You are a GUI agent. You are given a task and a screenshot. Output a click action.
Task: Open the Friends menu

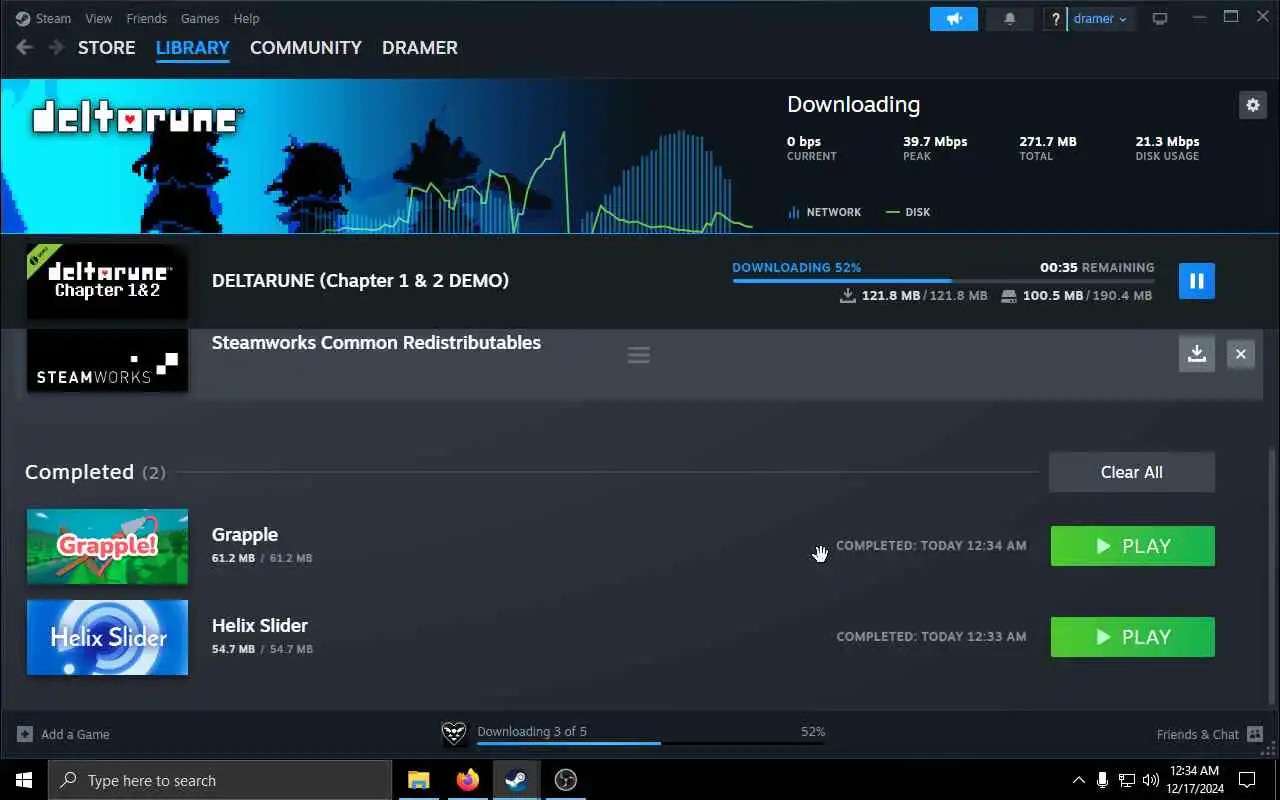point(147,18)
